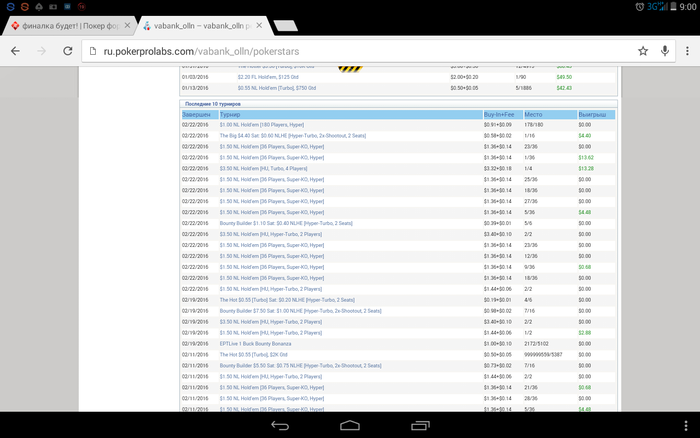
Task: Close the vabank_olln tab
Action: pyautogui.click(x=259, y=25)
